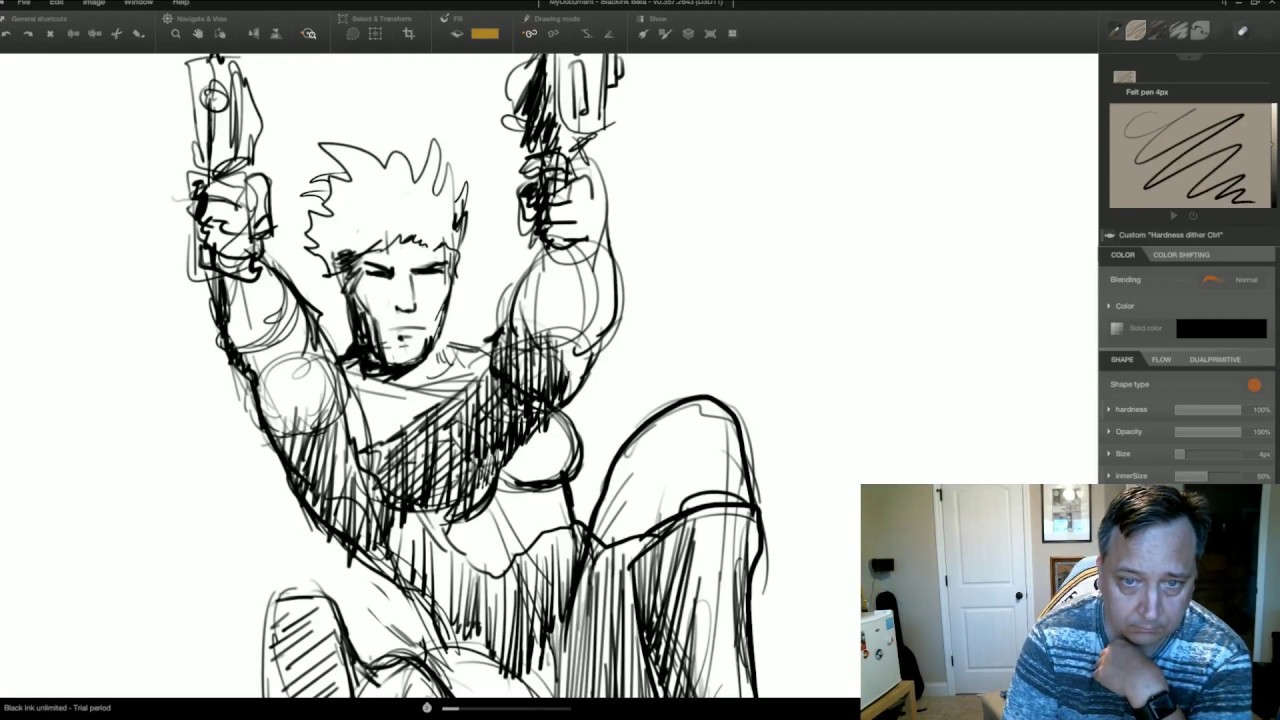Open the Edit menu

57,3
